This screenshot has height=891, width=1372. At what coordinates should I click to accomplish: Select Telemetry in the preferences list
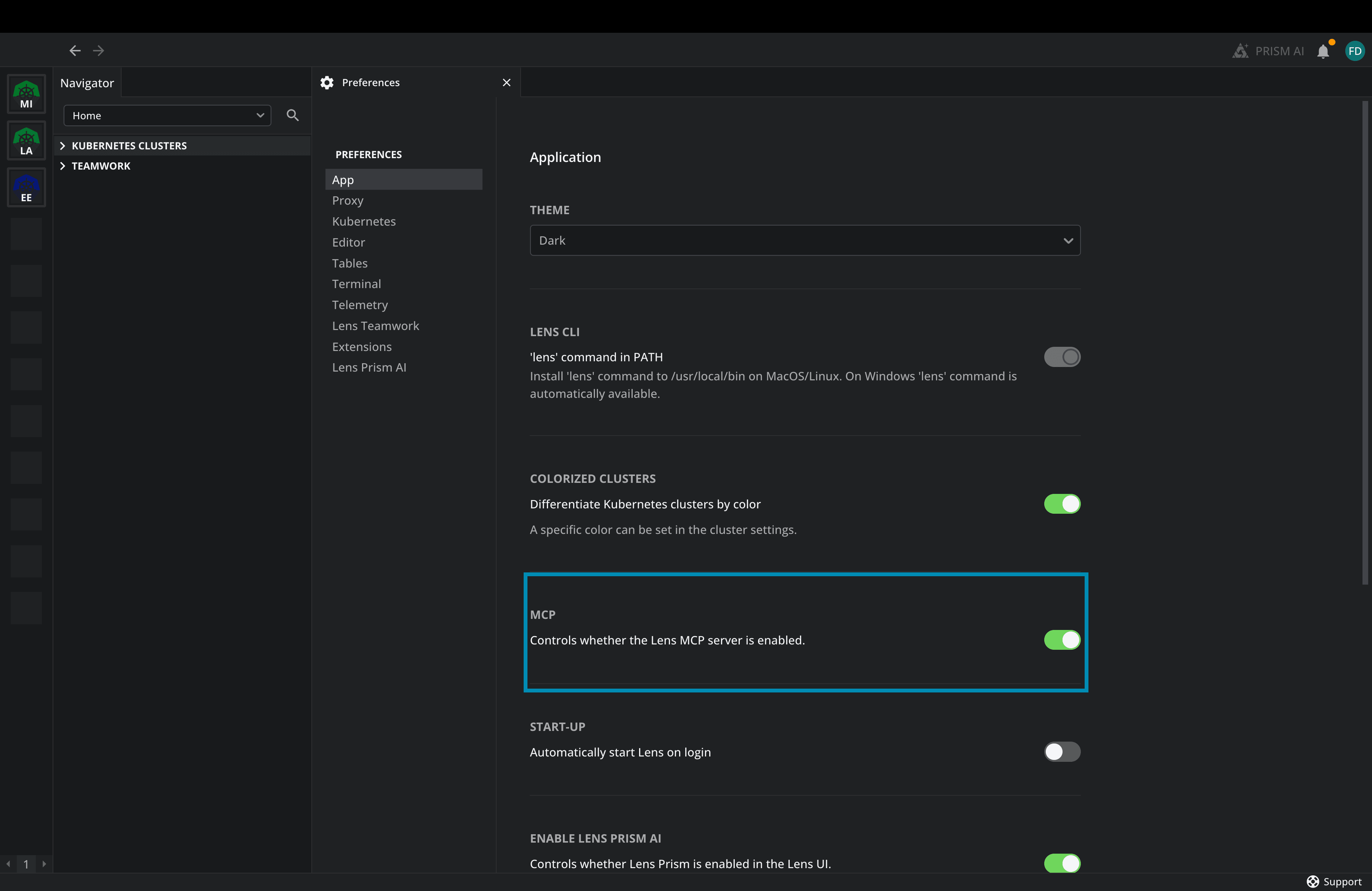point(360,304)
